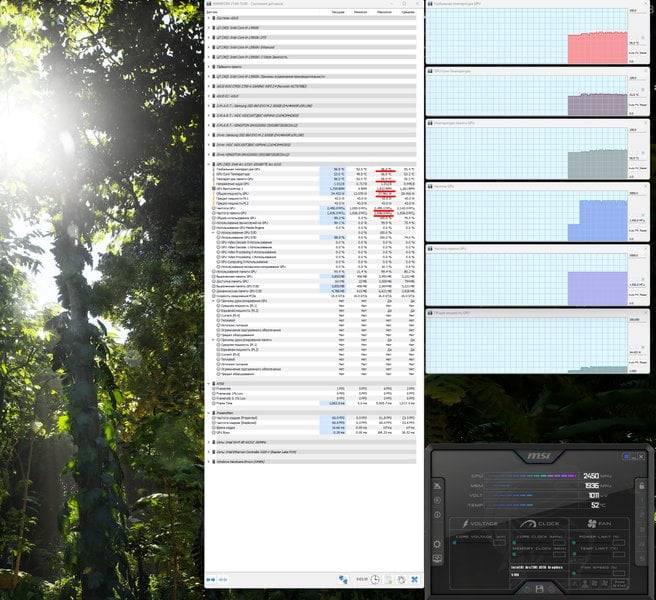Screen dimensions: 656x600
Task: Click the Core Clock slider handle
Action: pyautogui.click(x=514, y=543)
